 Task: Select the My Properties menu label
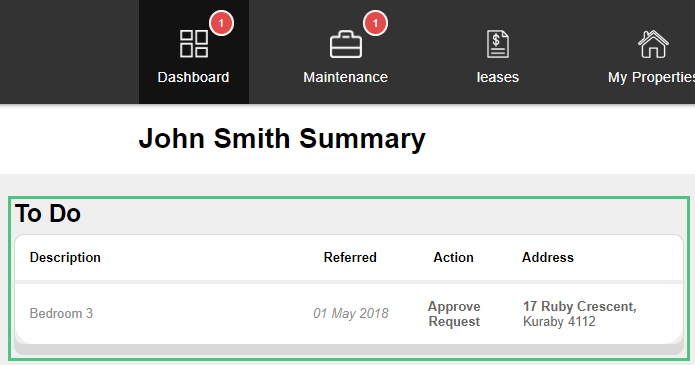[651, 78]
